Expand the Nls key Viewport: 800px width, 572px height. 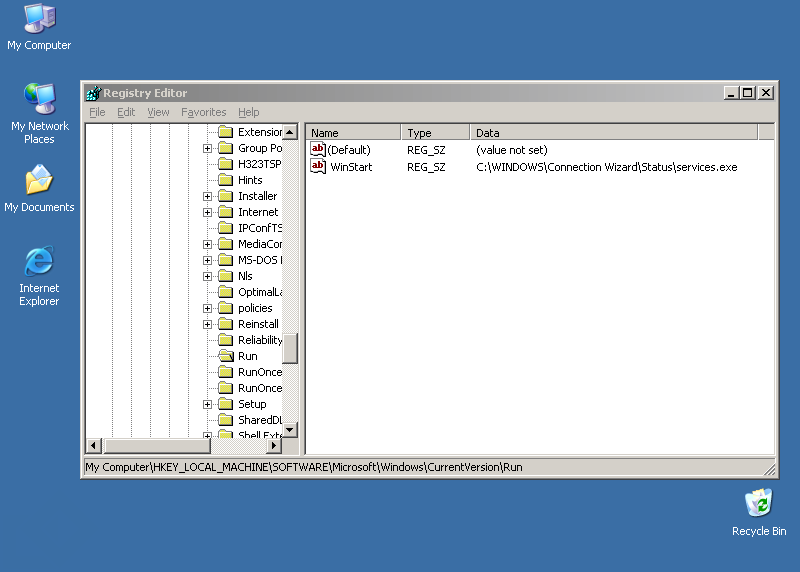(207, 277)
